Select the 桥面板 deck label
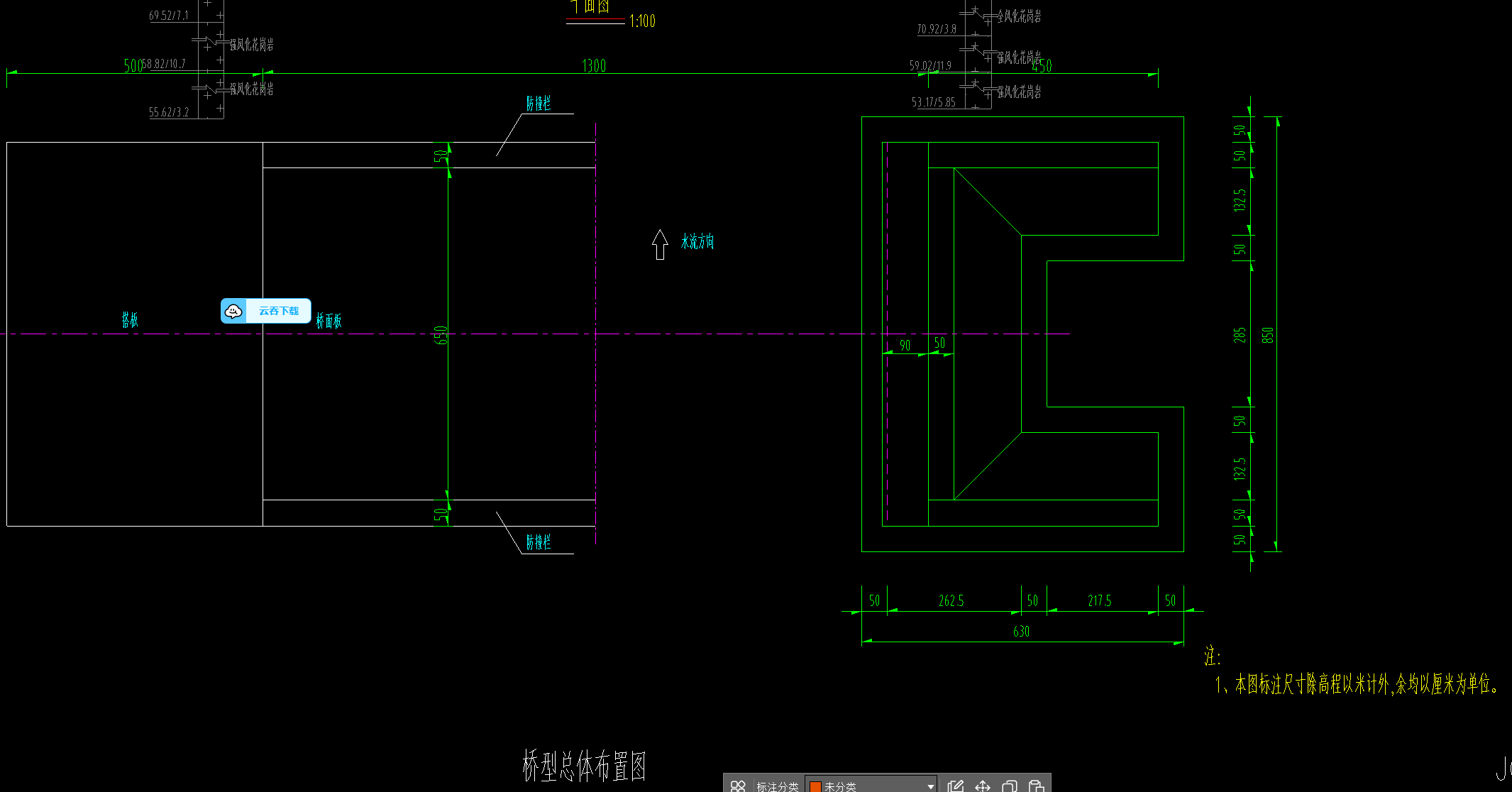This screenshot has width=1512, height=792. click(x=329, y=321)
